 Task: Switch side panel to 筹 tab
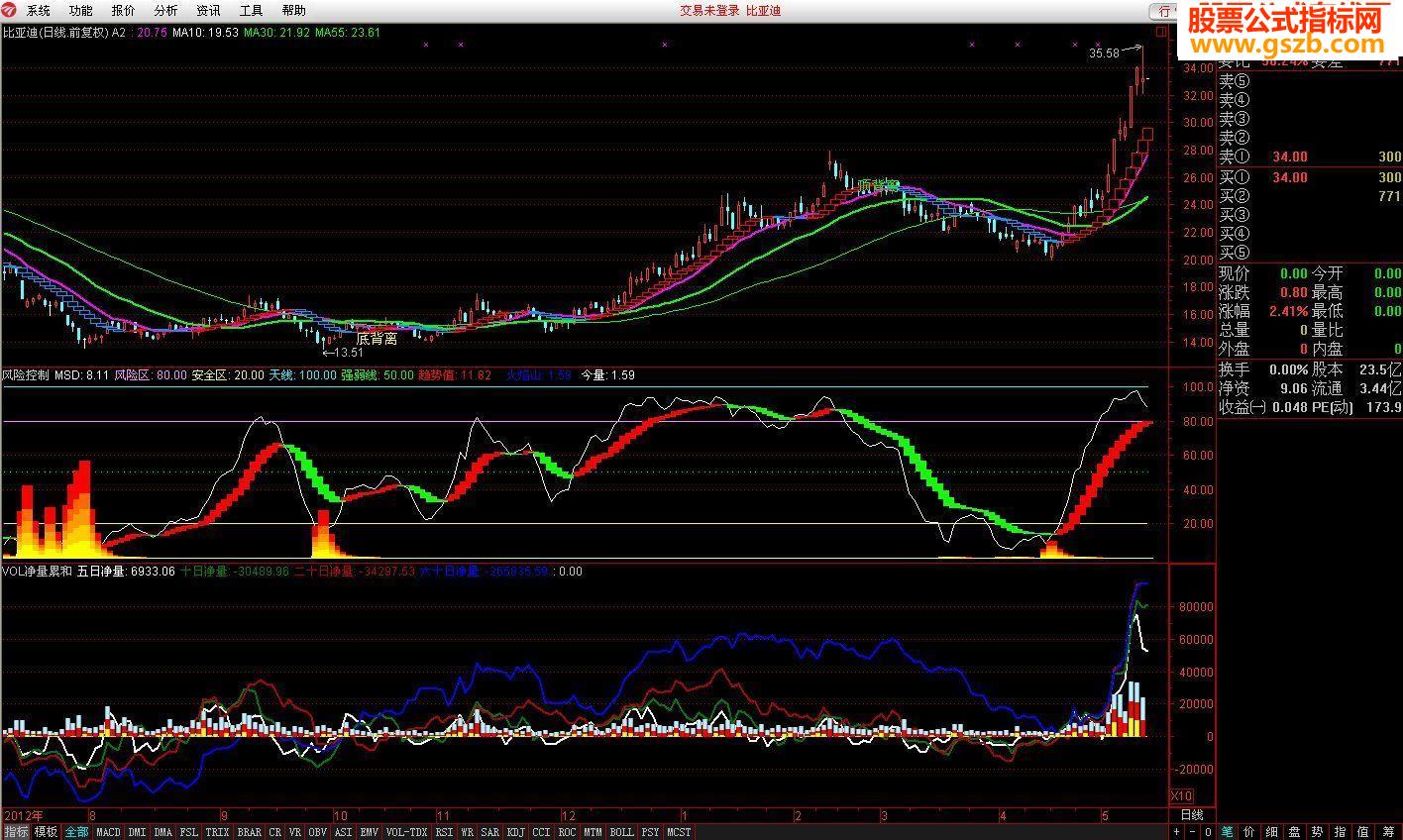[x=1388, y=832]
